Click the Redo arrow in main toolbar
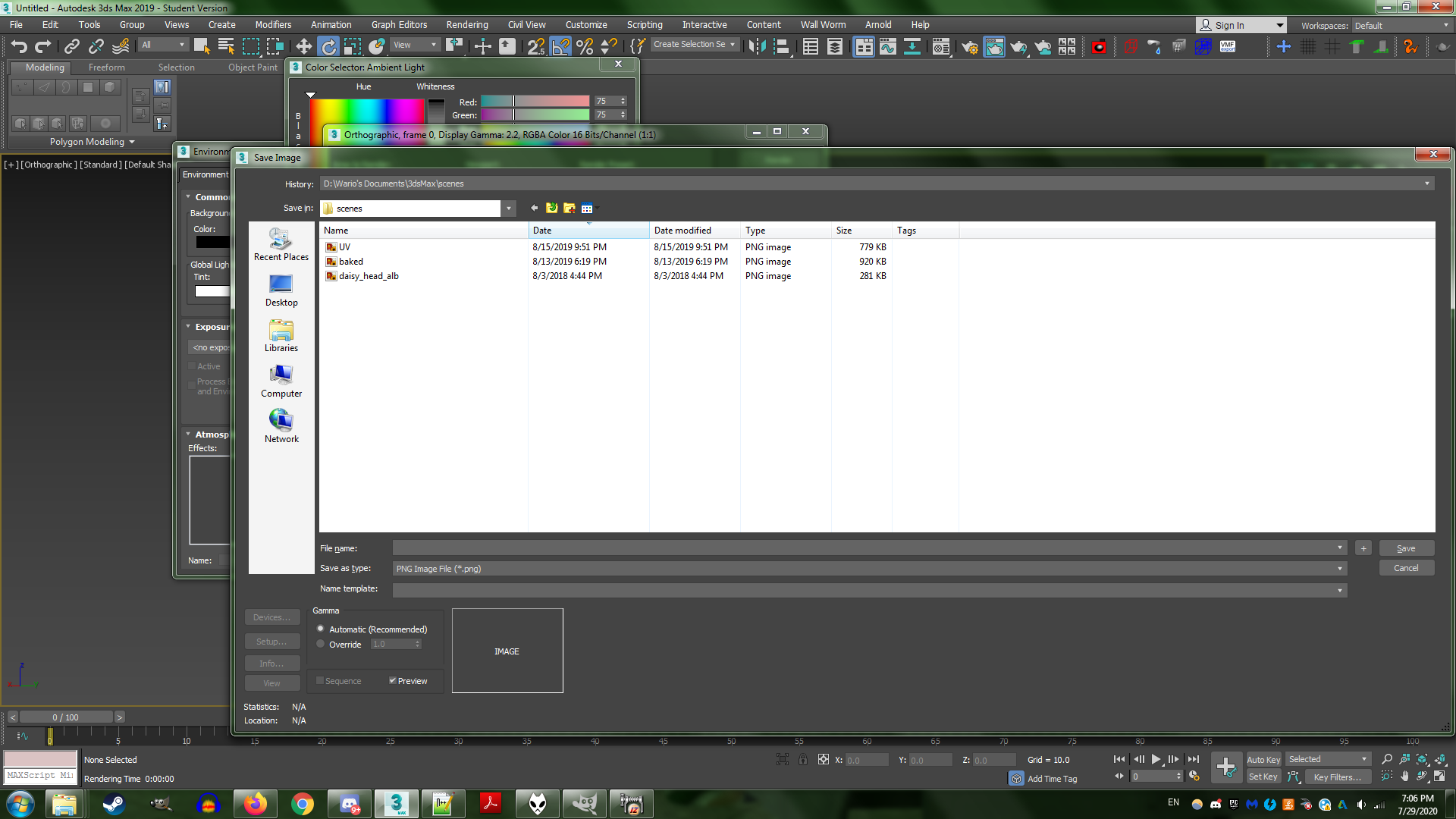This screenshot has height=819, width=1456. coord(44,46)
